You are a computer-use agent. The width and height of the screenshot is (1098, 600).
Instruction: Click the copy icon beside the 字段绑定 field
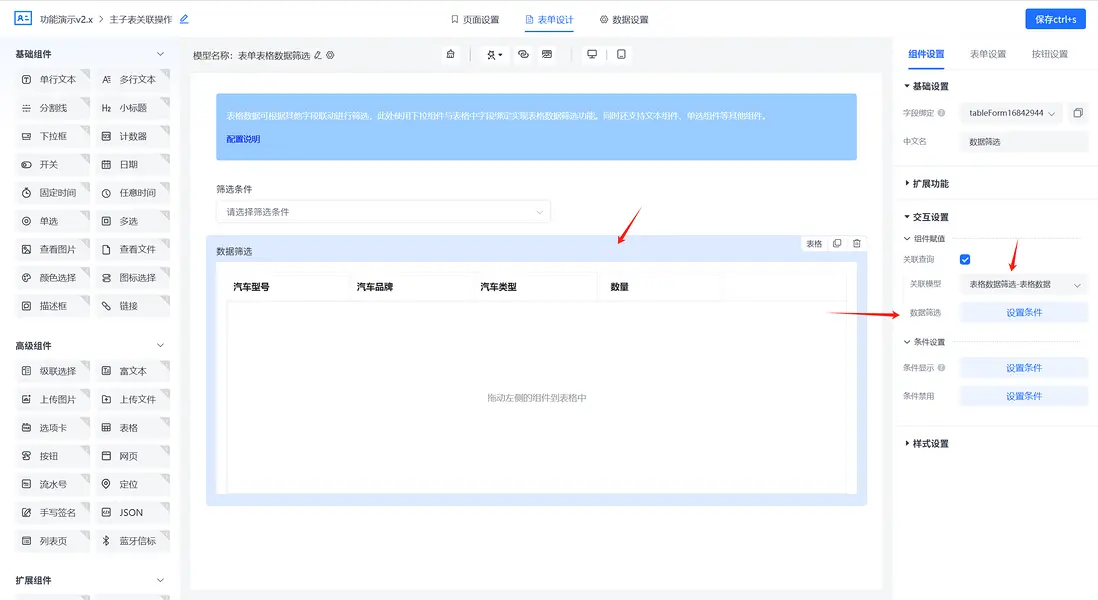[1078, 113]
